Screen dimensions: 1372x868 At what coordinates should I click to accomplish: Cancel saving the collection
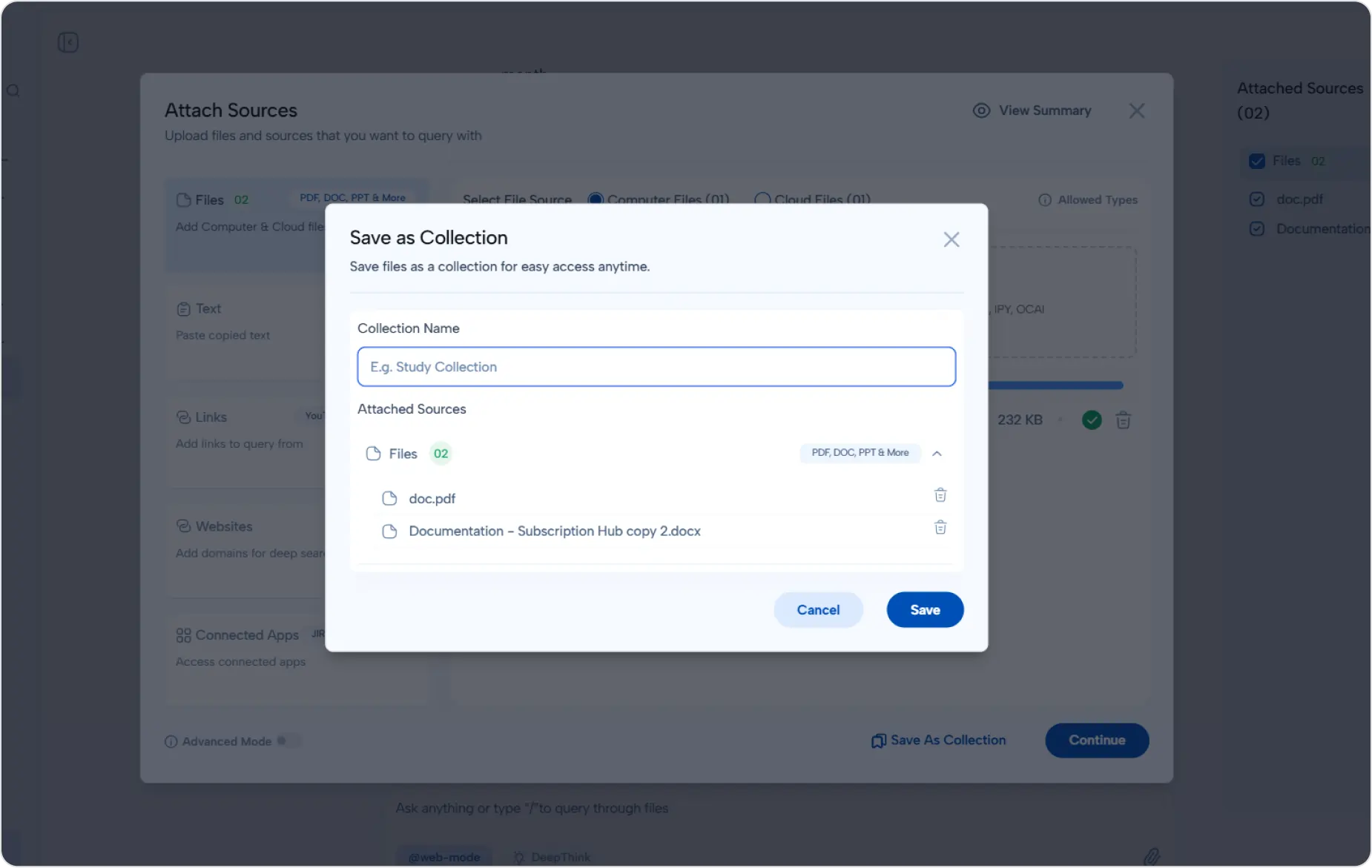click(817, 609)
